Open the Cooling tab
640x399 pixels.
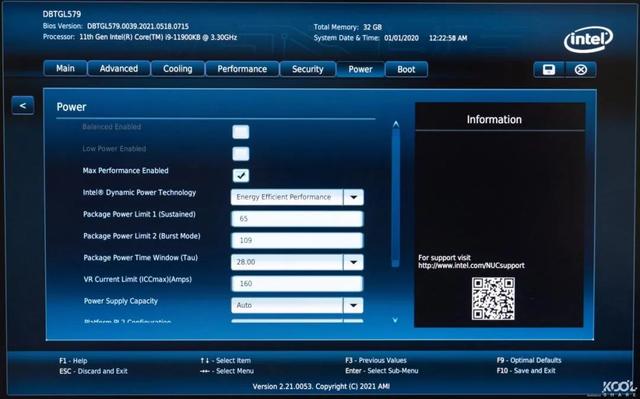[x=178, y=69]
